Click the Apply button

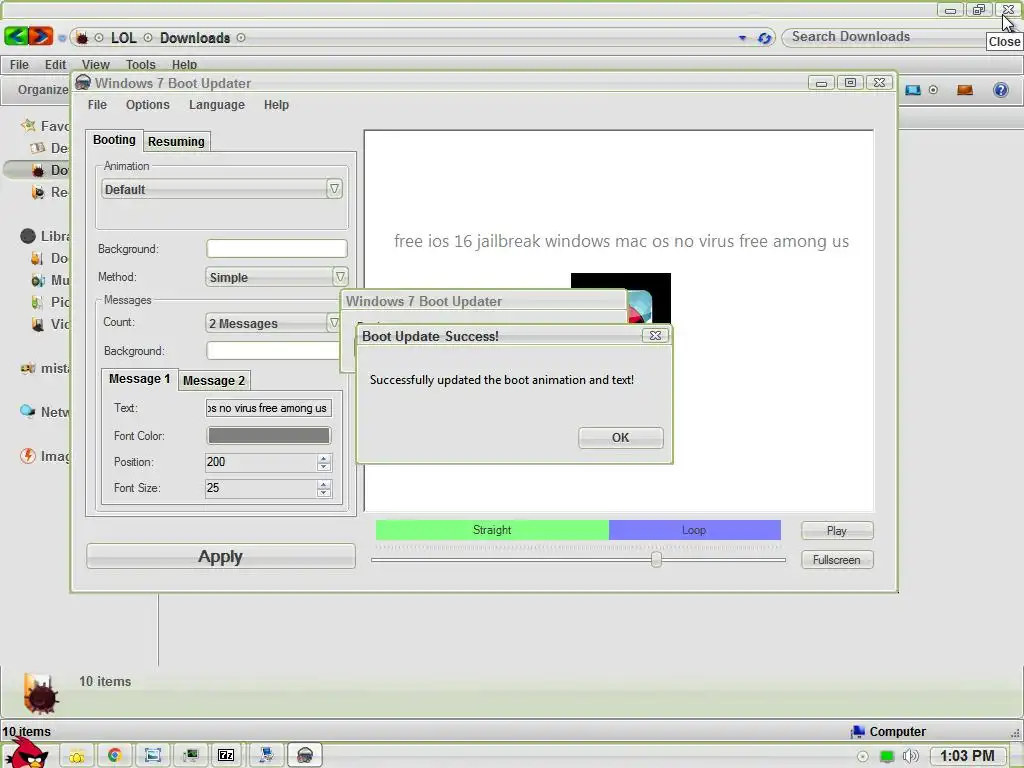(x=221, y=556)
